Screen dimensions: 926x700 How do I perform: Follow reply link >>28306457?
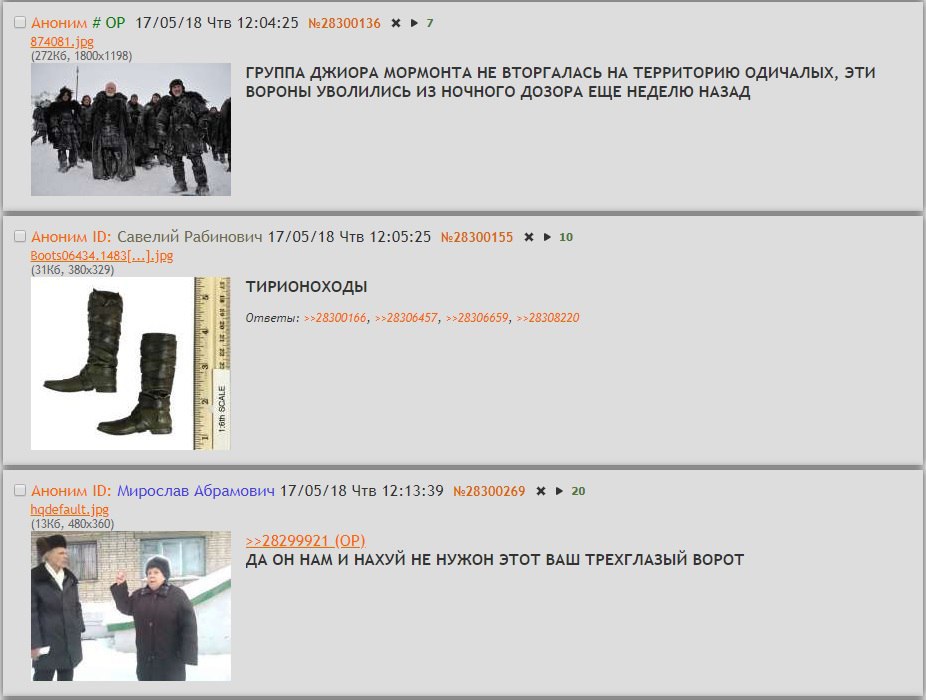[x=406, y=318]
